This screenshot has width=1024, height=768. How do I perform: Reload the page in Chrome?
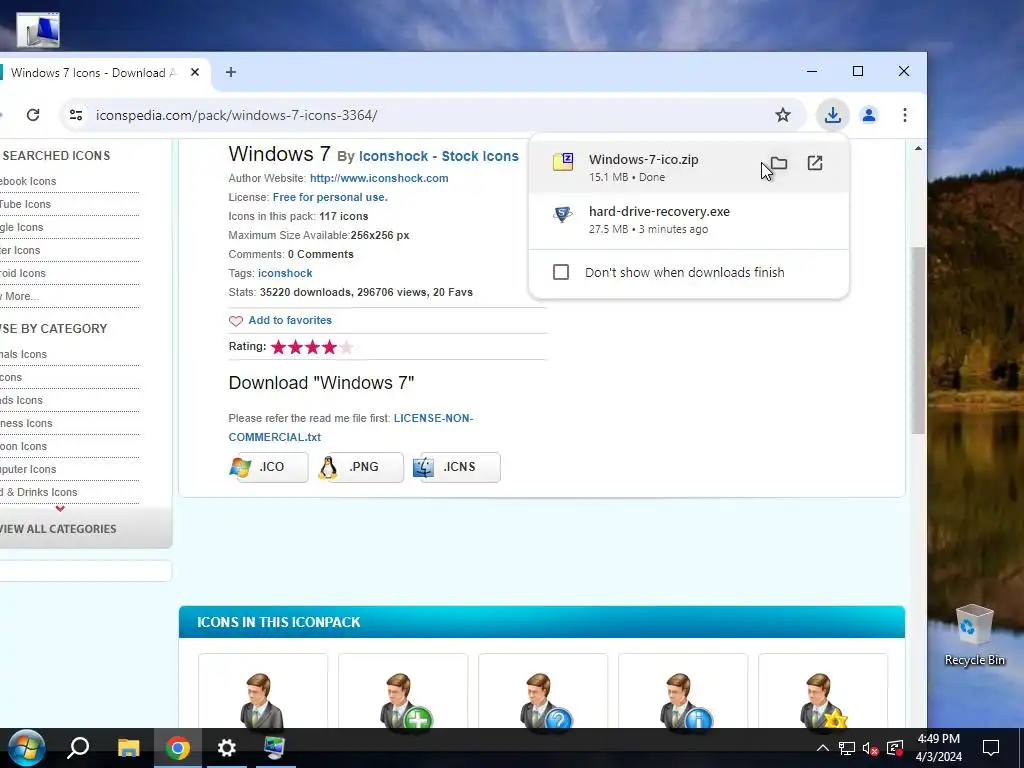33,115
